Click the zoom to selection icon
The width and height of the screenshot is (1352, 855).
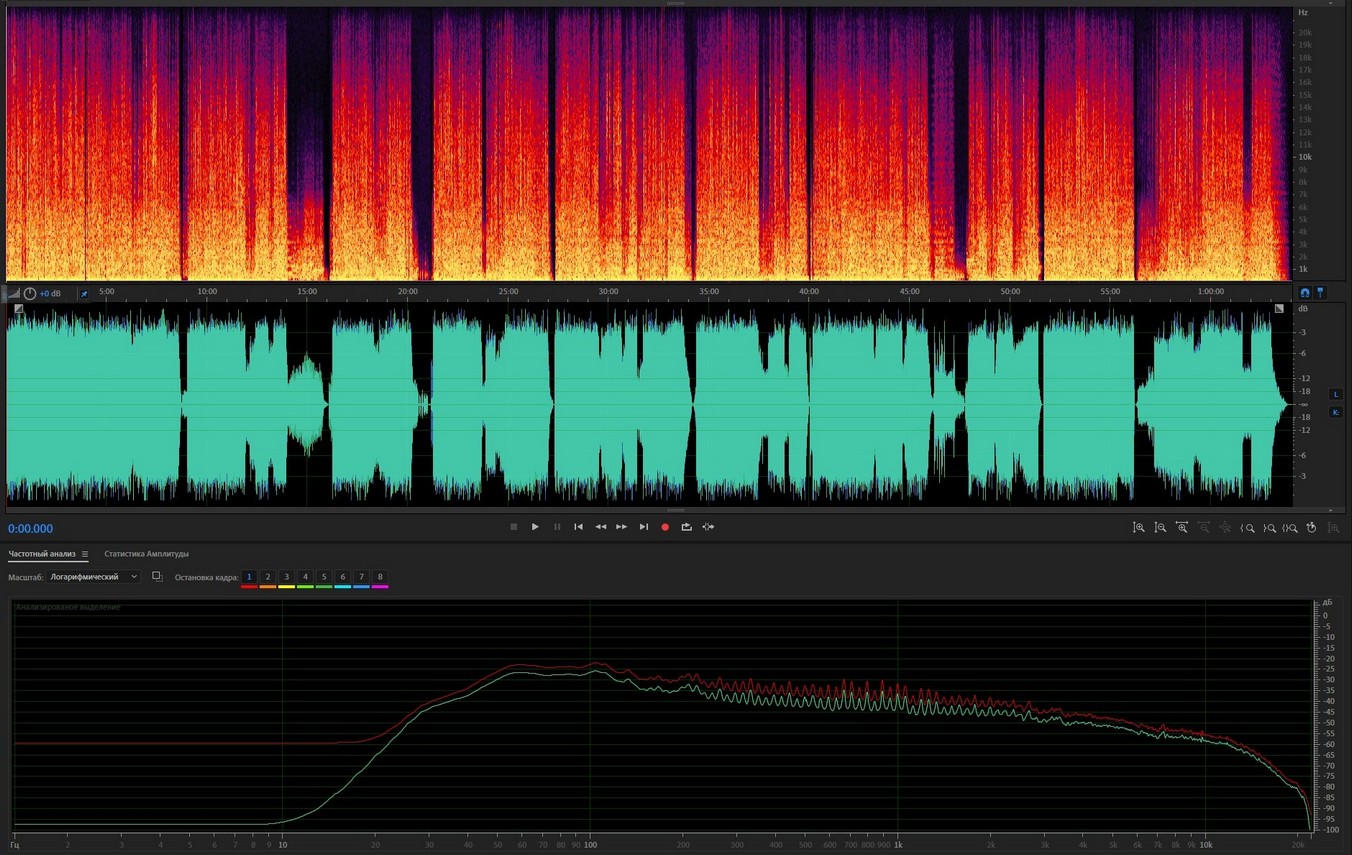tap(1290, 527)
